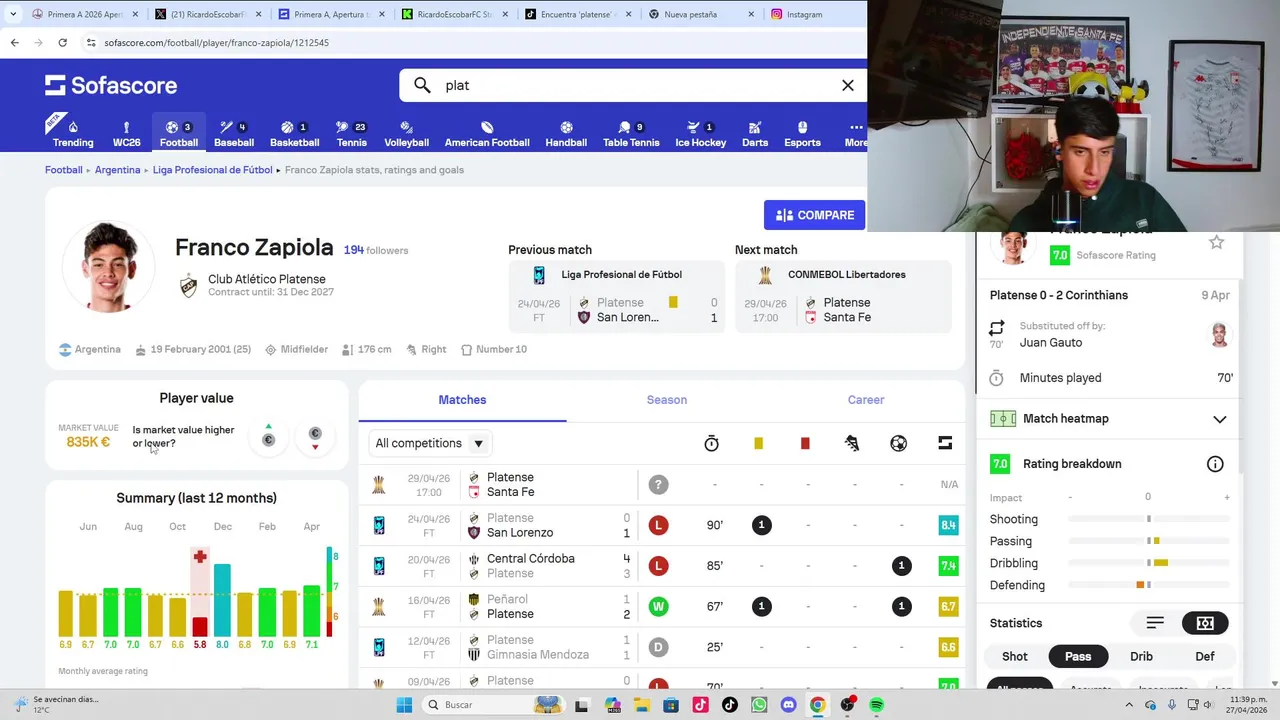The height and width of the screenshot is (720, 1280).
Task: Open the Ice Hockey section
Action: coord(700,134)
